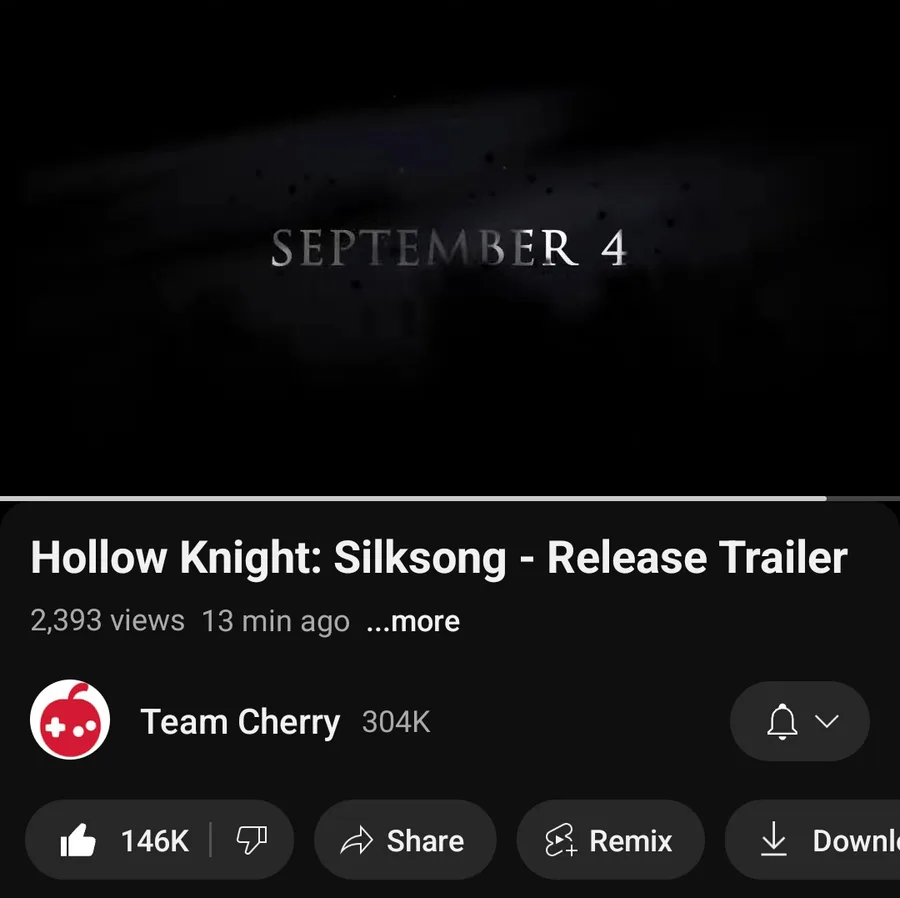Click the Share button label
The height and width of the screenshot is (898, 900).
[x=425, y=841]
